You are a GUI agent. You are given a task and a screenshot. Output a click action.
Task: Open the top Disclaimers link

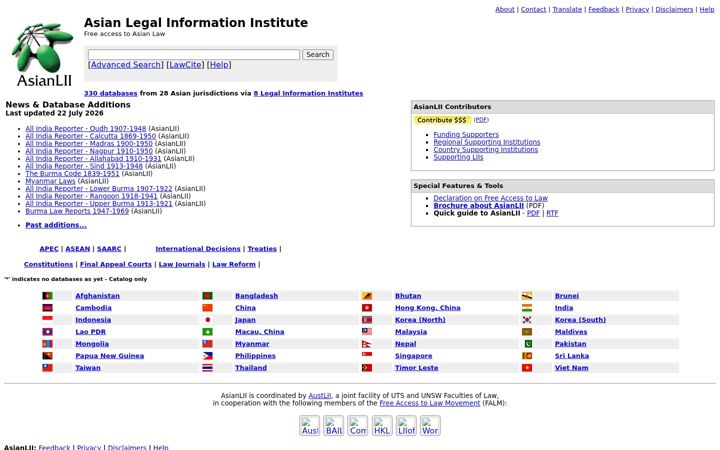coord(674,9)
